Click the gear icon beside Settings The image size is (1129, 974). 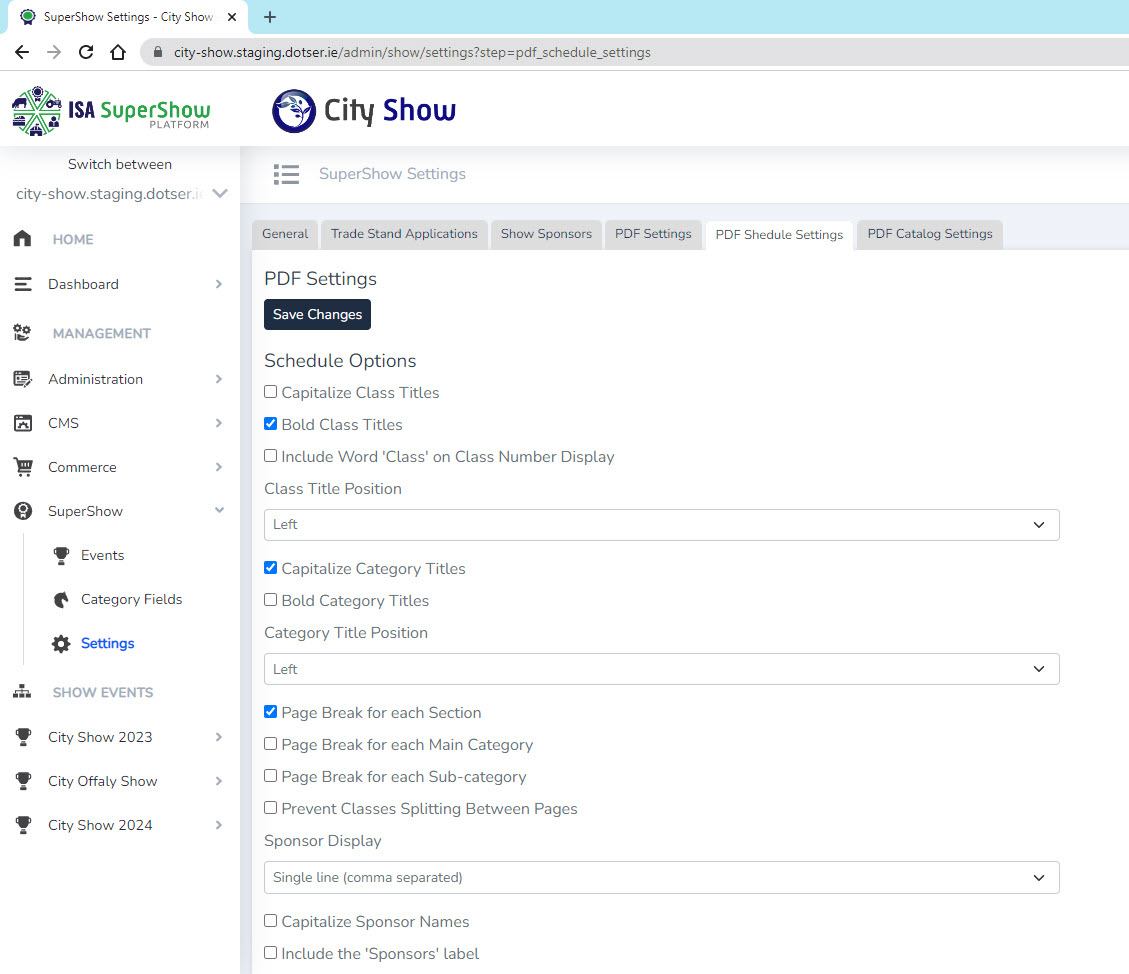(x=62, y=644)
